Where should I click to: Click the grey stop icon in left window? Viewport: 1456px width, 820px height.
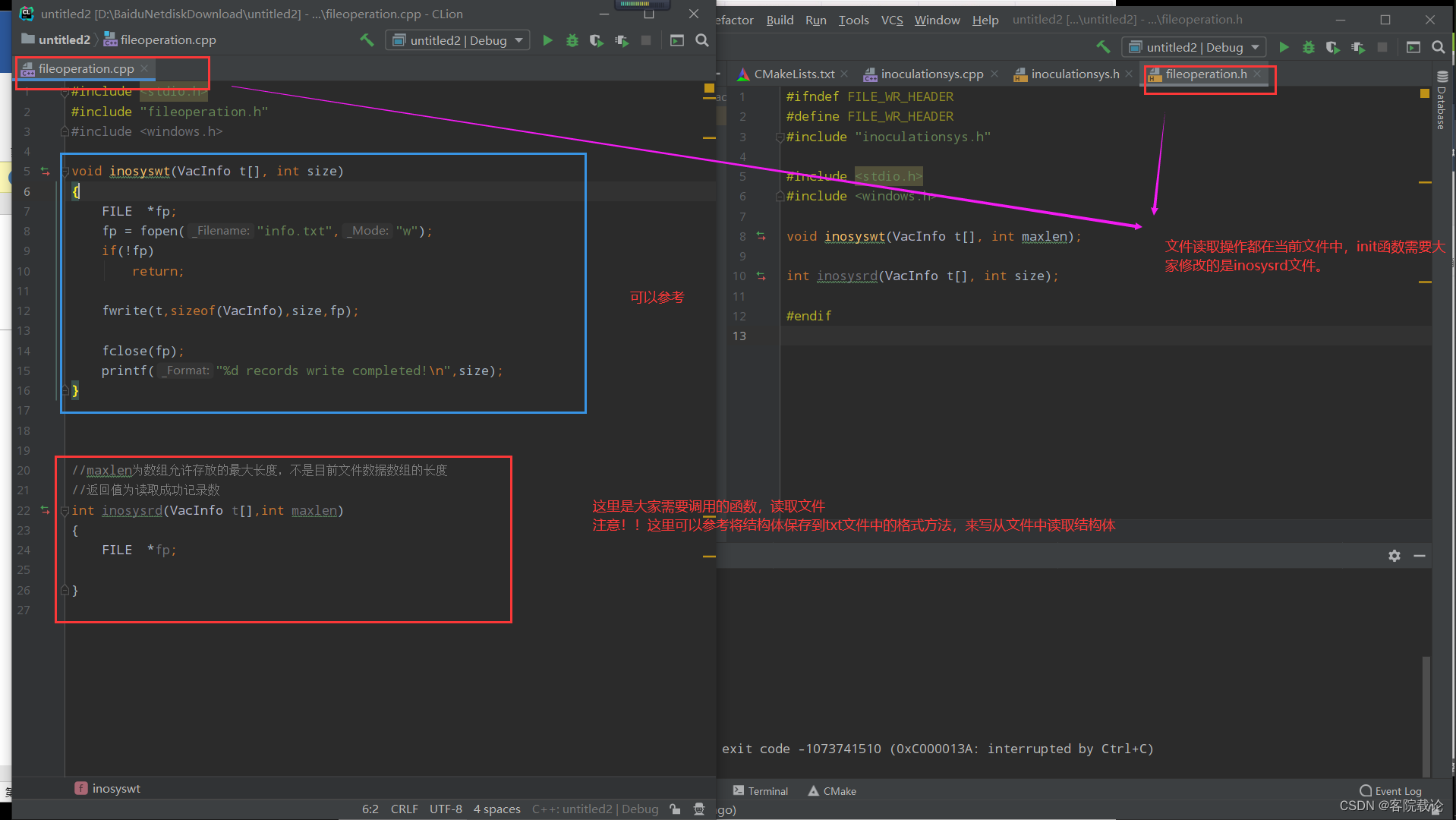click(646, 40)
